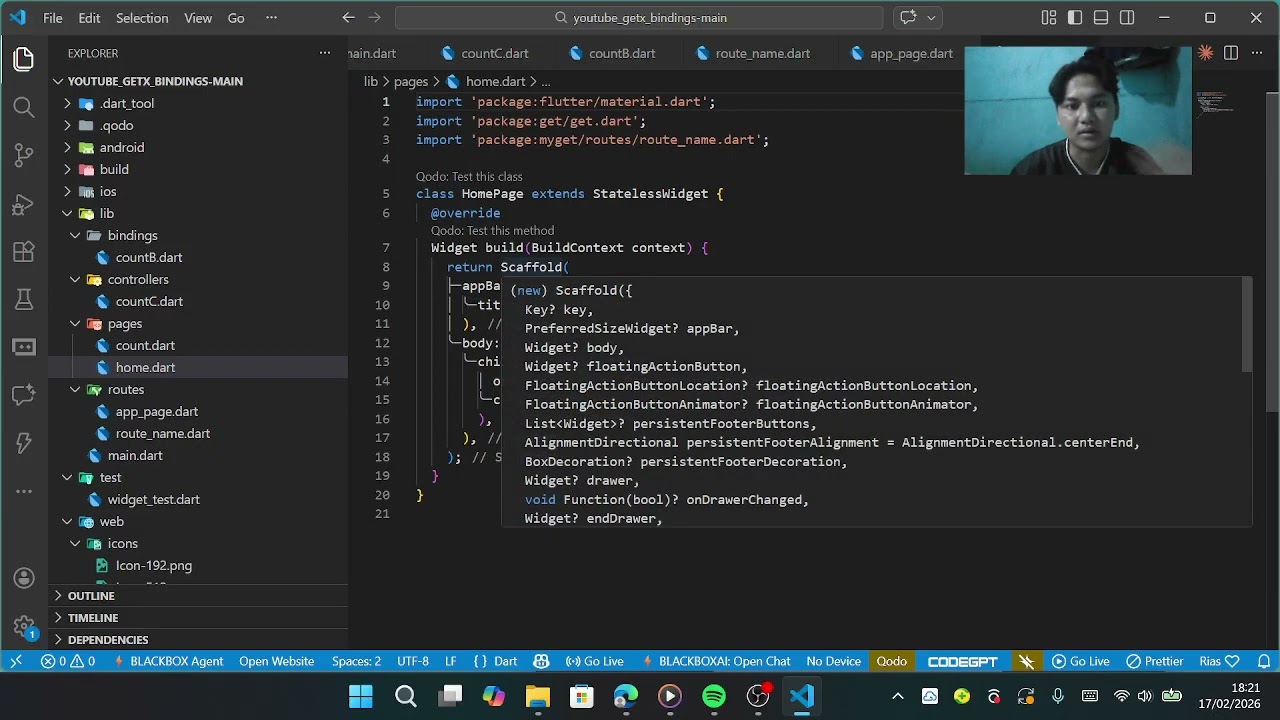
Task: Open the Manage gear menu
Action: (24, 627)
